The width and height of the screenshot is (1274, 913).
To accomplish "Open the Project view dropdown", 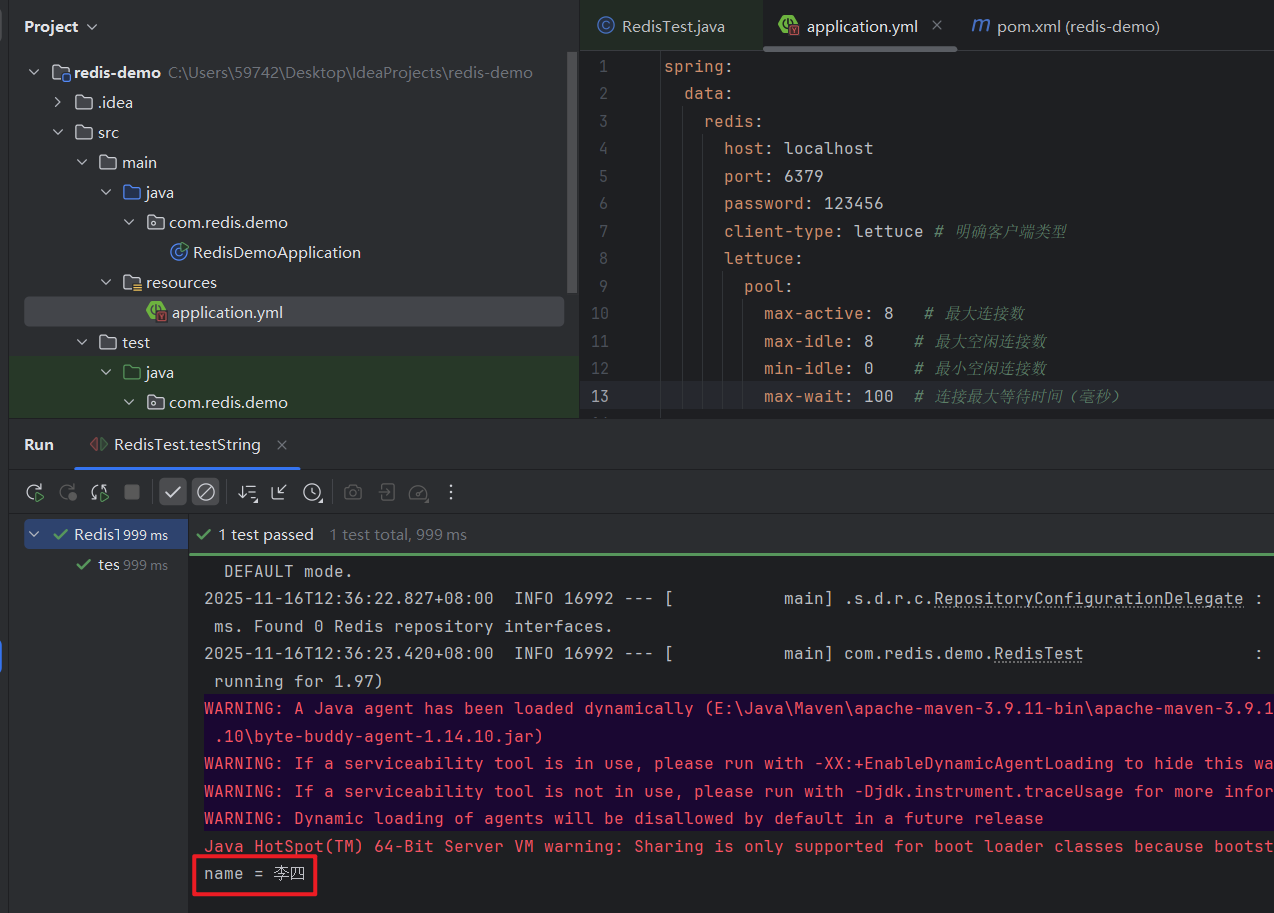I will (x=61, y=27).
